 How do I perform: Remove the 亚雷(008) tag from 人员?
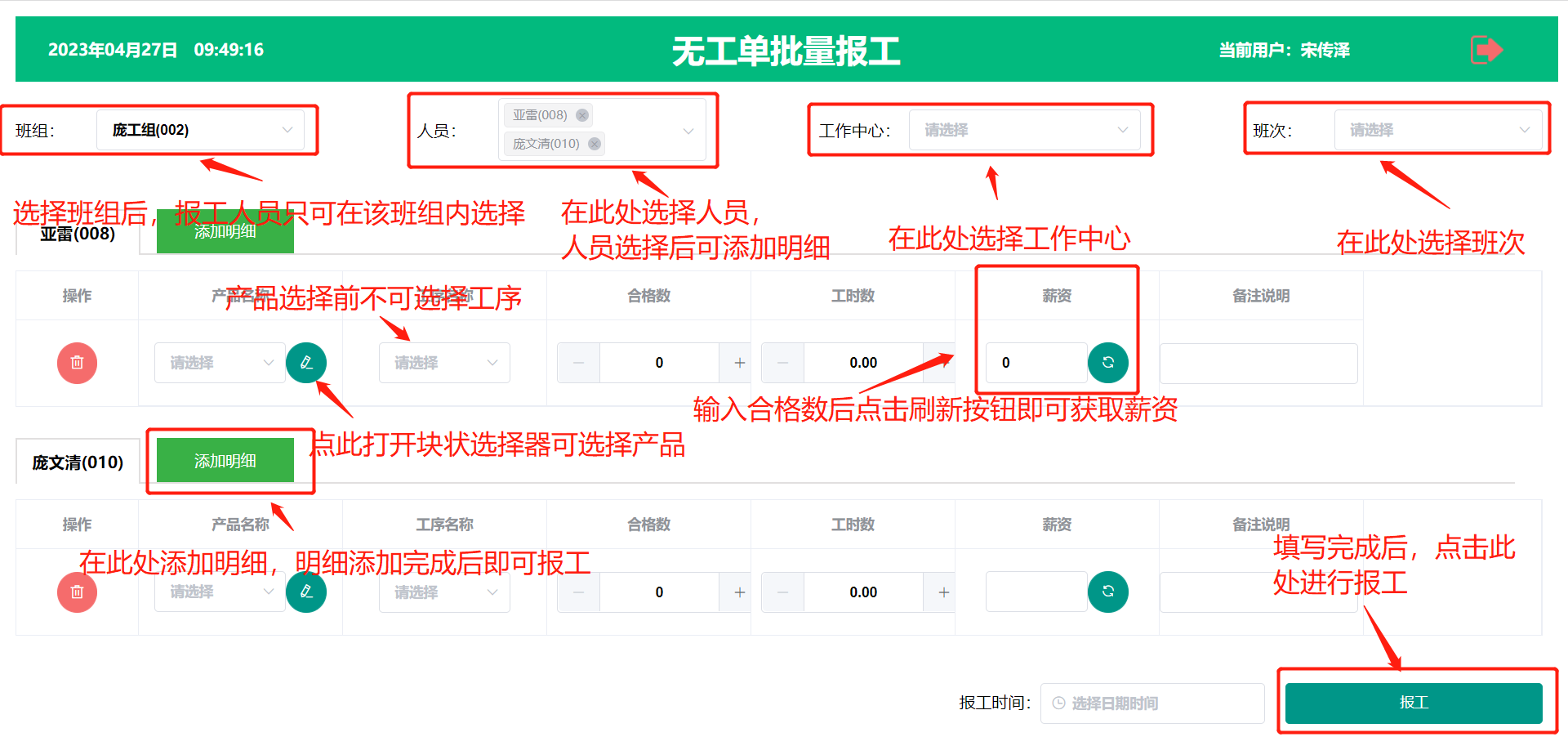coord(582,115)
